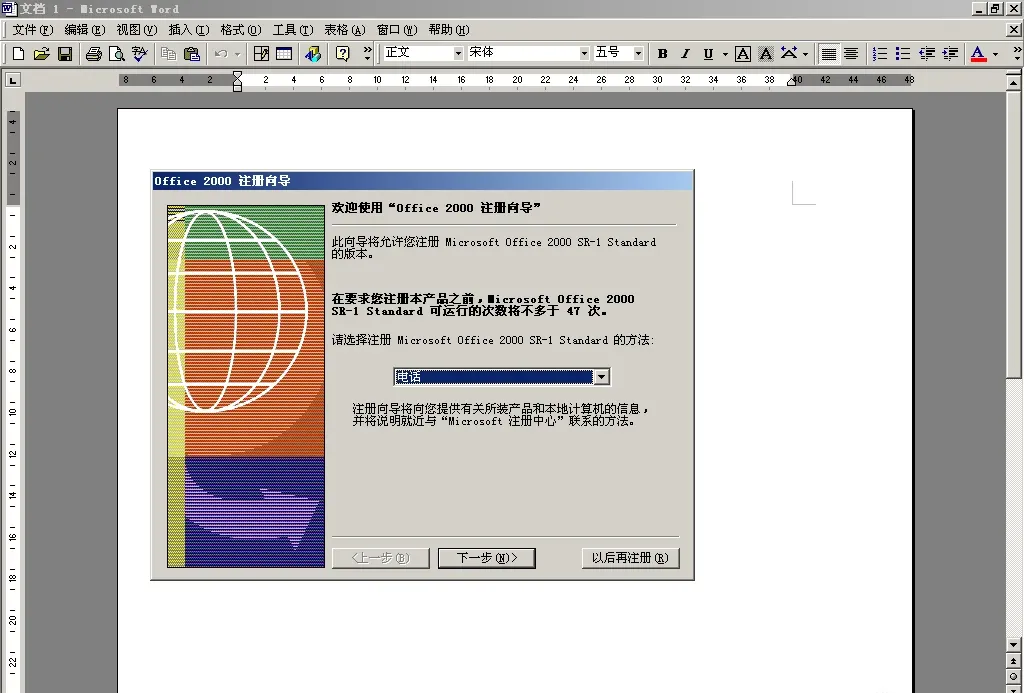This screenshot has height=693, width=1024.
Task: Click the Word Help question mark icon
Action: (x=342, y=54)
